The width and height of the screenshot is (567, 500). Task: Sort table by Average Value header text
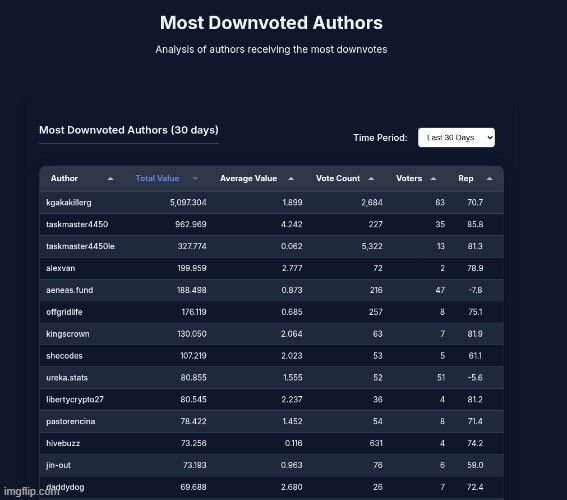tap(248, 178)
